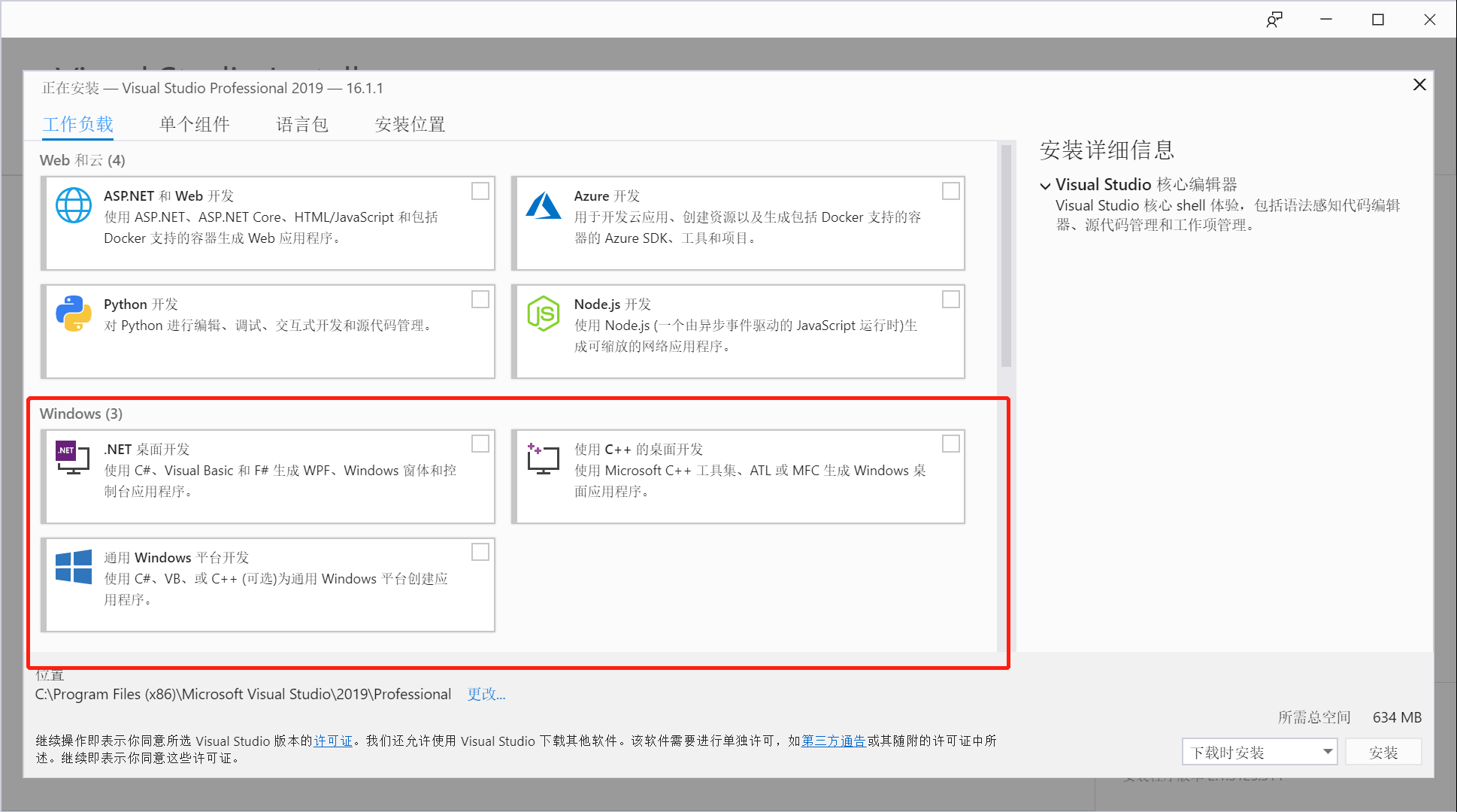This screenshot has height=812, width=1457.
Task: Select the Python 开发 card title
Action: [x=141, y=304]
